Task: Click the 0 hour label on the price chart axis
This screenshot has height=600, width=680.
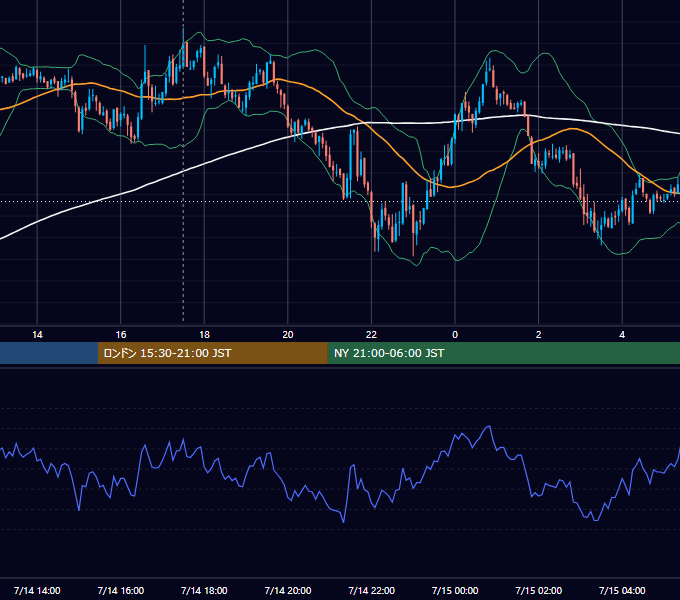Action: pyautogui.click(x=455, y=335)
